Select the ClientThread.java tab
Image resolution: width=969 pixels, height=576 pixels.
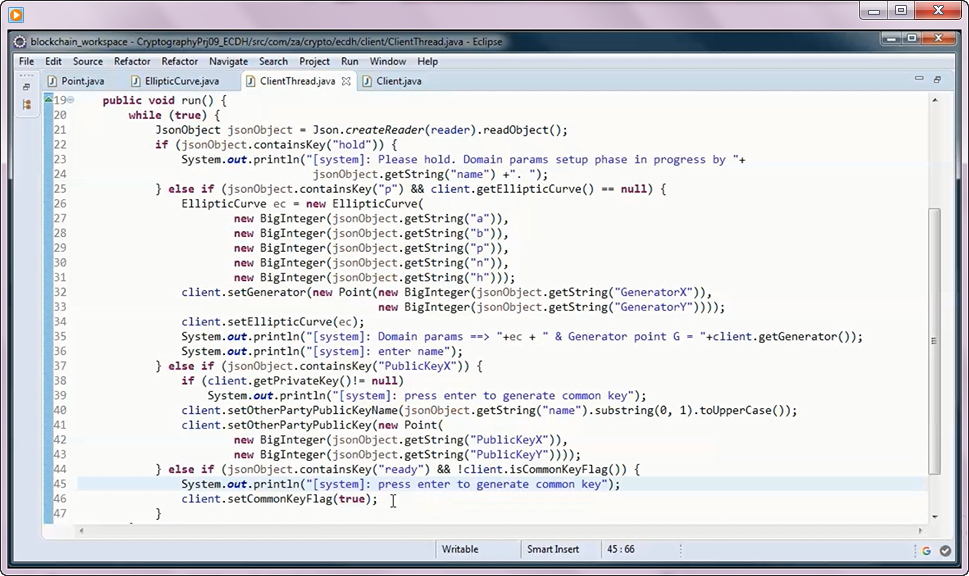[x=297, y=81]
